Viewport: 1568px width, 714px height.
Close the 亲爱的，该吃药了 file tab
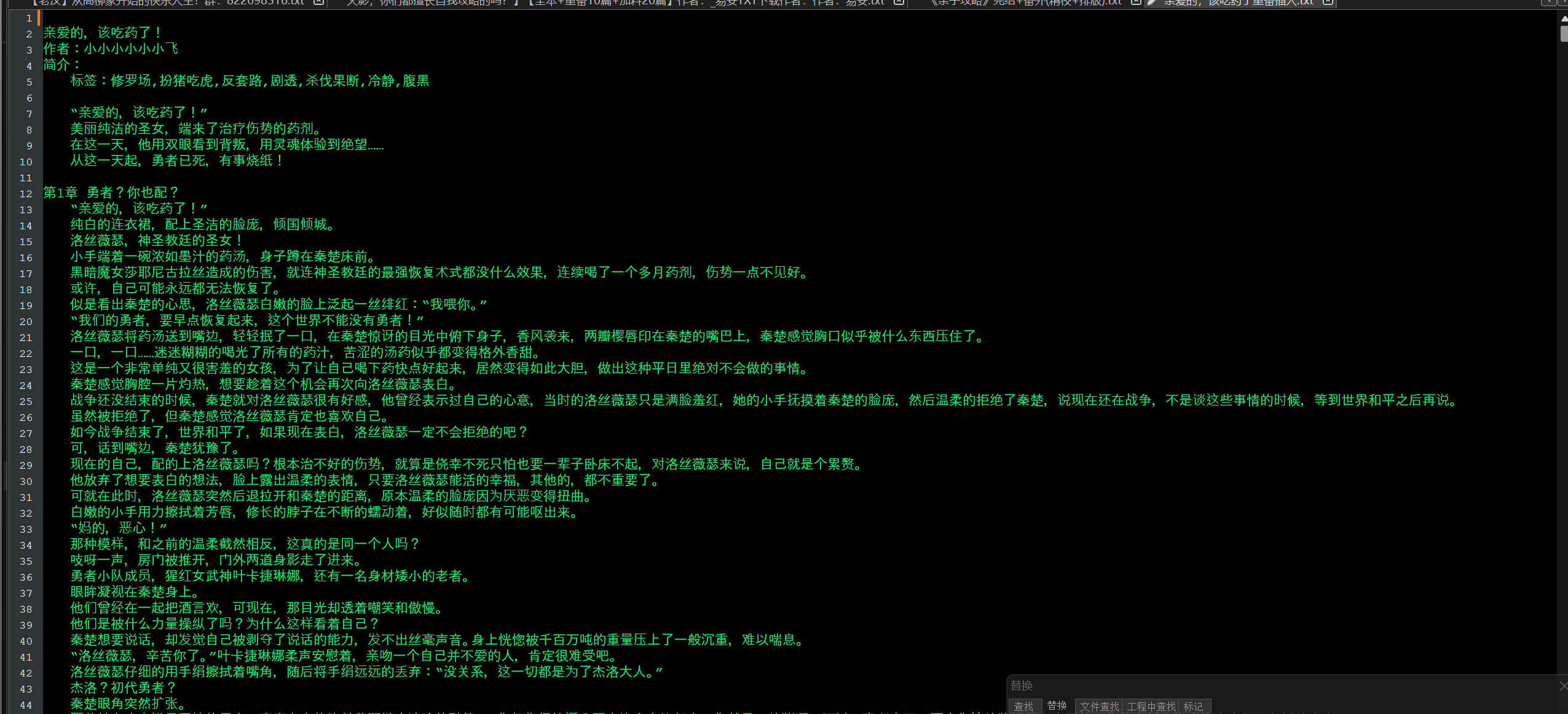pos(1328,2)
